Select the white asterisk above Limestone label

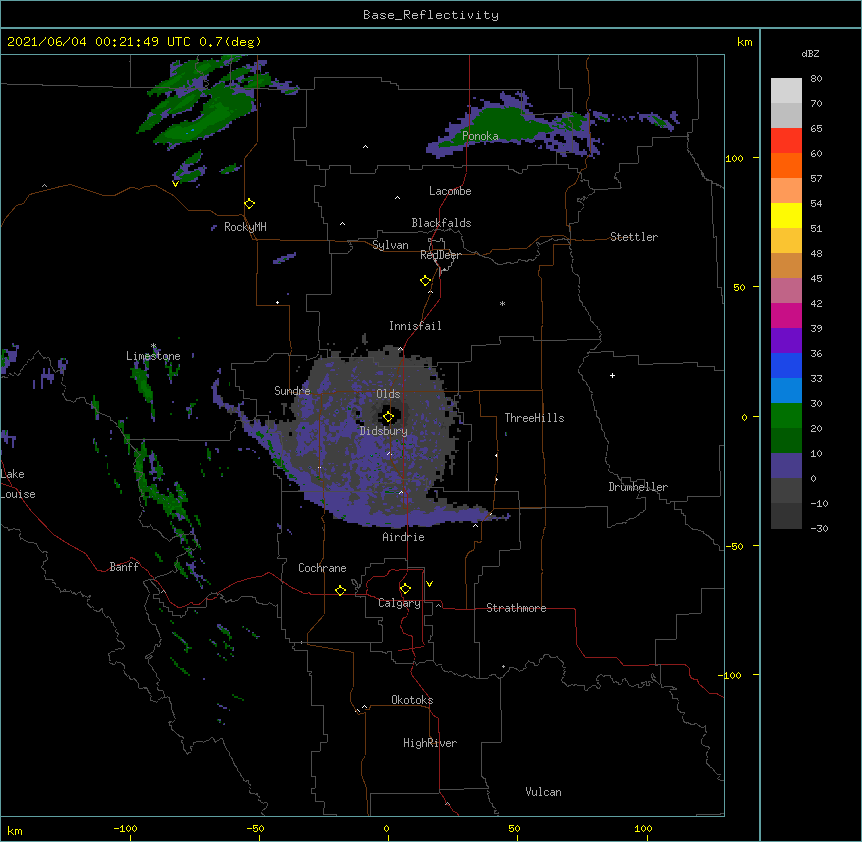[153, 346]
